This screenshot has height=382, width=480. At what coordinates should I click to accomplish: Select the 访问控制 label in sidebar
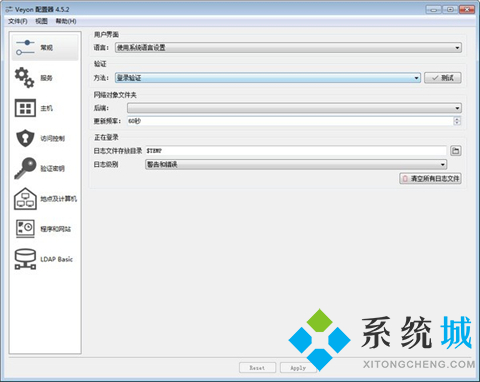[x=52, y=138]
